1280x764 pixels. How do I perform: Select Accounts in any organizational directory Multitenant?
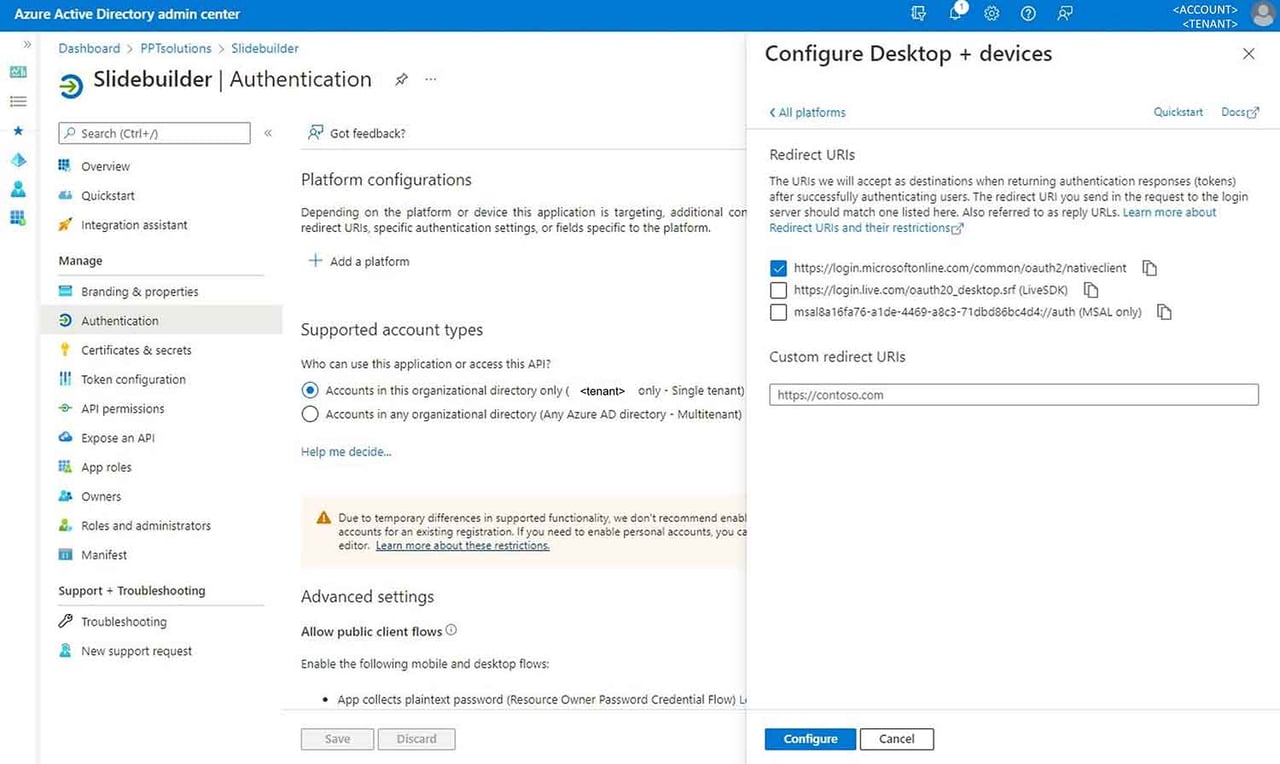coord(310,414)
